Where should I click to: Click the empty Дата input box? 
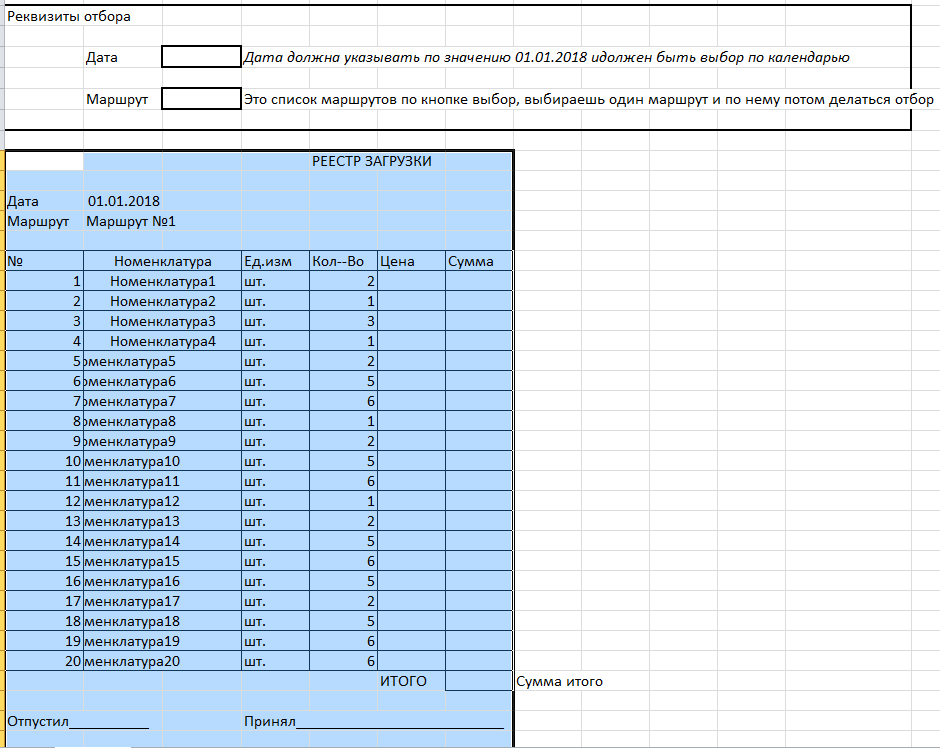tap(201, 57)
